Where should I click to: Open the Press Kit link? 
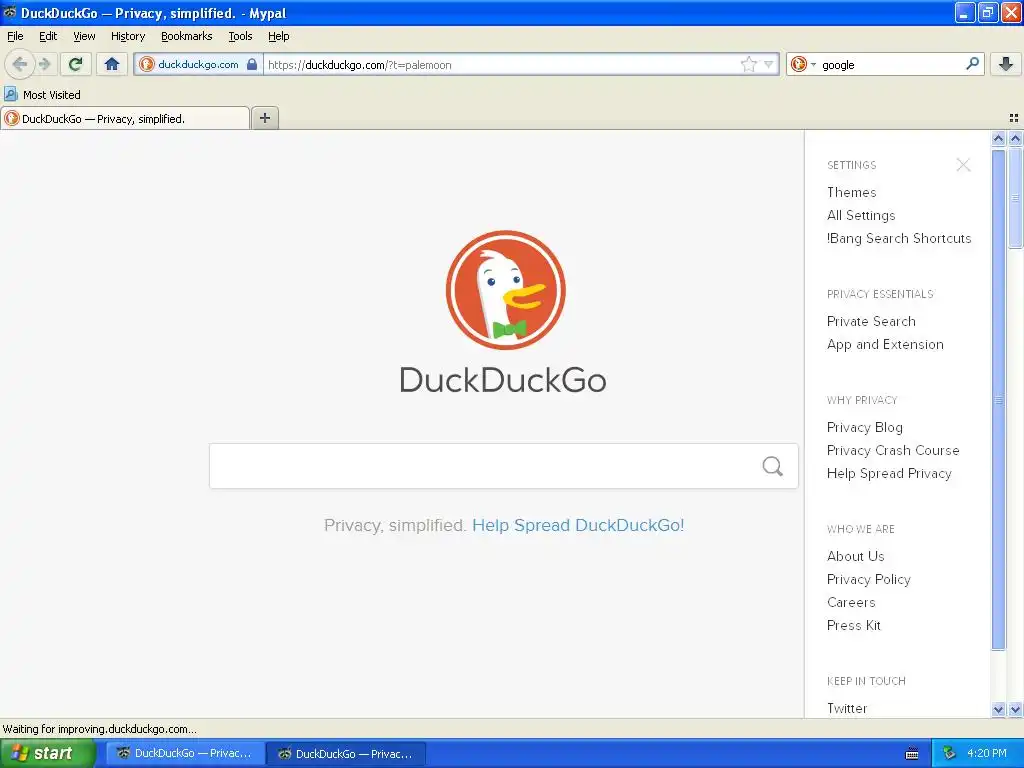tap(854, 625)
